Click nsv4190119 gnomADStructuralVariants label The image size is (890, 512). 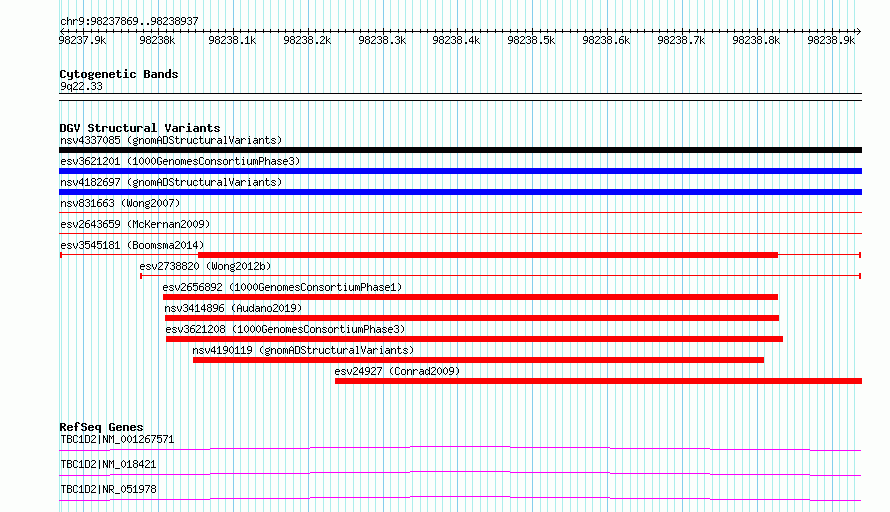coord(303,350)
